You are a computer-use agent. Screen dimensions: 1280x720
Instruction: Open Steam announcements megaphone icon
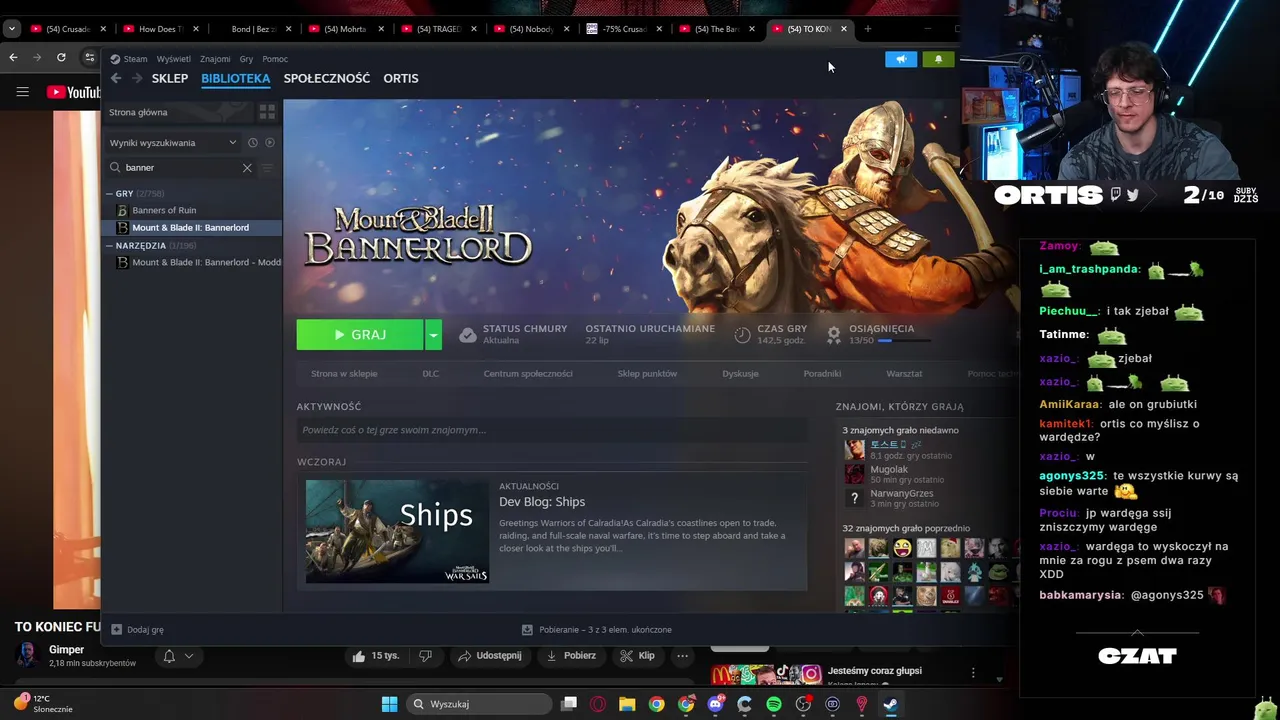click(x=901, y=59)
